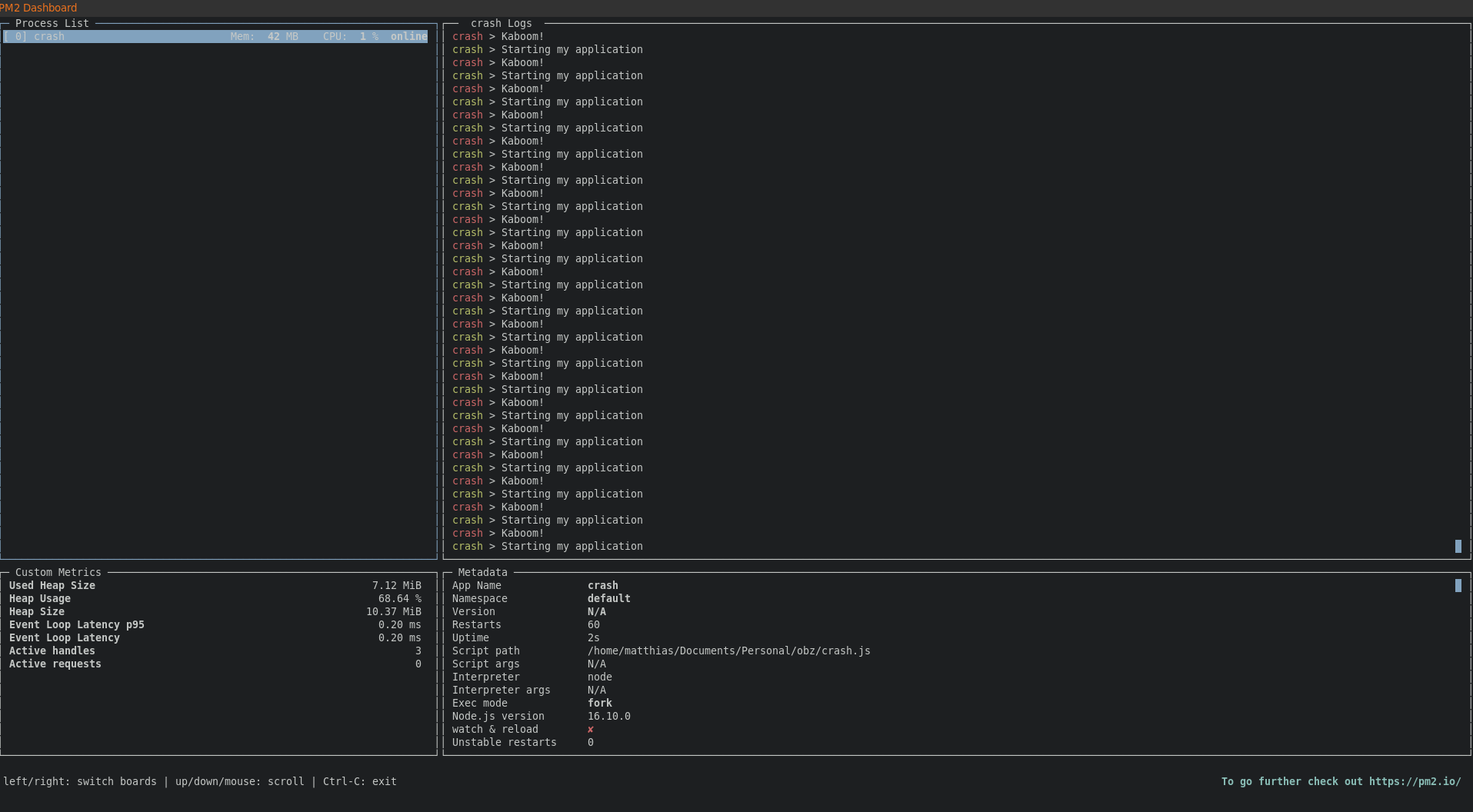This screenshot has width=1473, height=812.
Task: Click the PM2 Dashboard title
Action: tap(38, 8)
